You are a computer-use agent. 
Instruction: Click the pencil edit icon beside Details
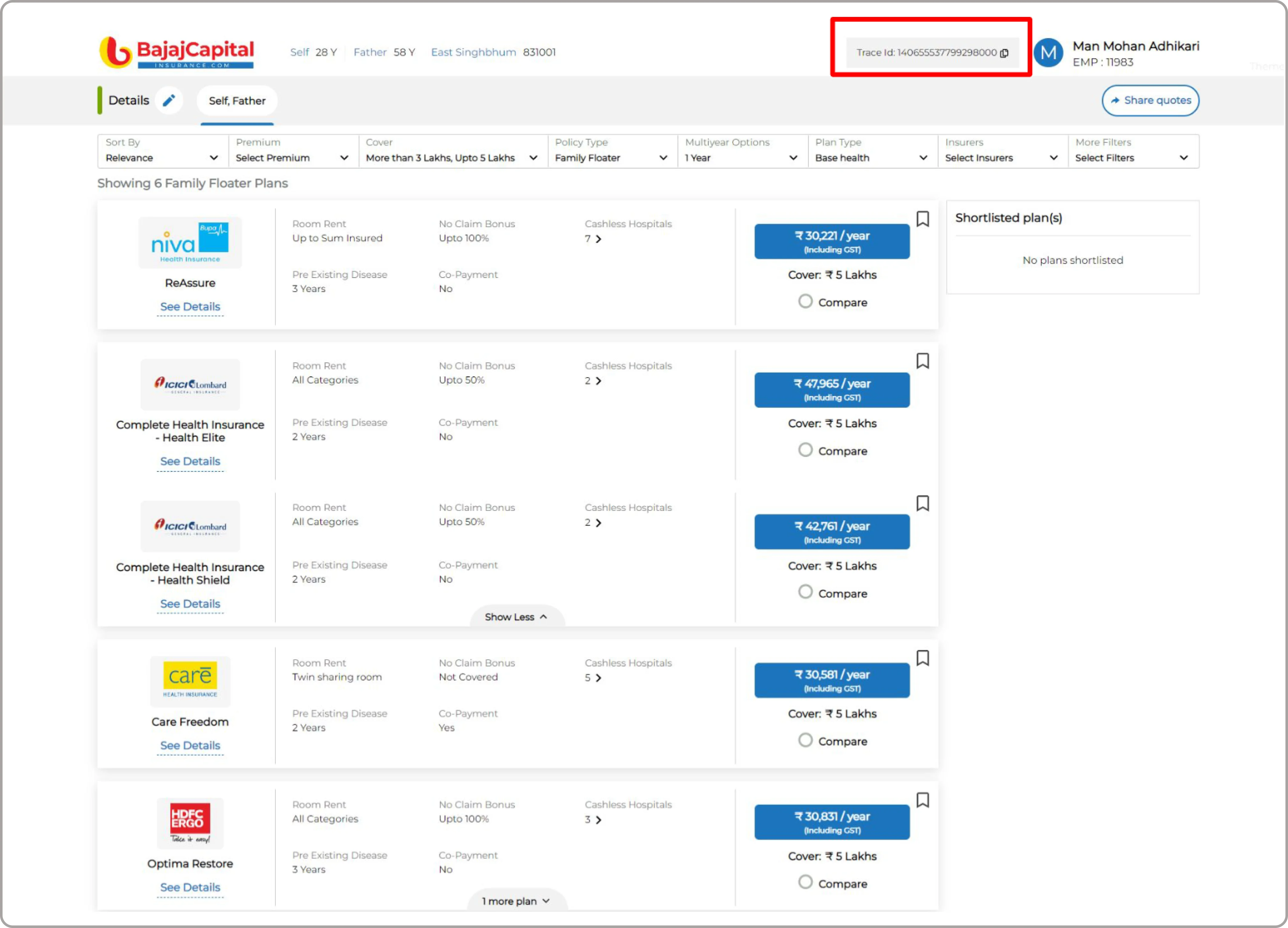point(169,101)
